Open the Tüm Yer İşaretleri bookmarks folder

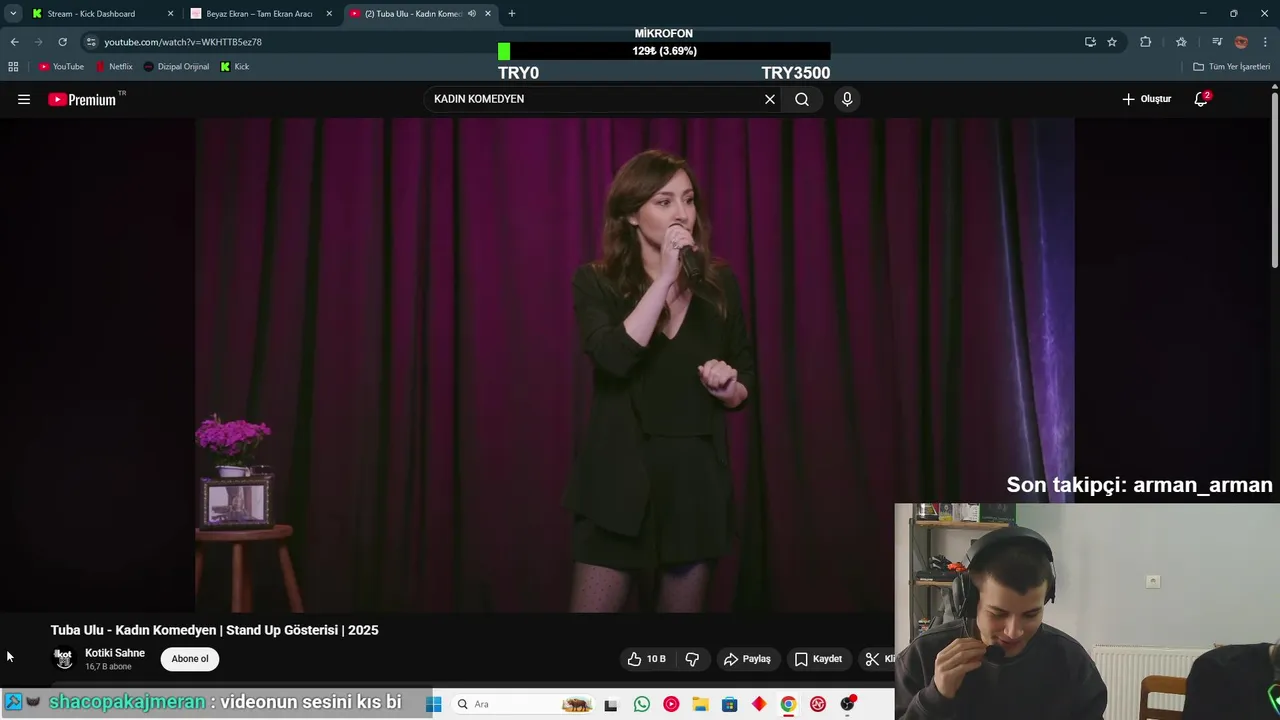pyautogui.click(x=1232, y=67)
